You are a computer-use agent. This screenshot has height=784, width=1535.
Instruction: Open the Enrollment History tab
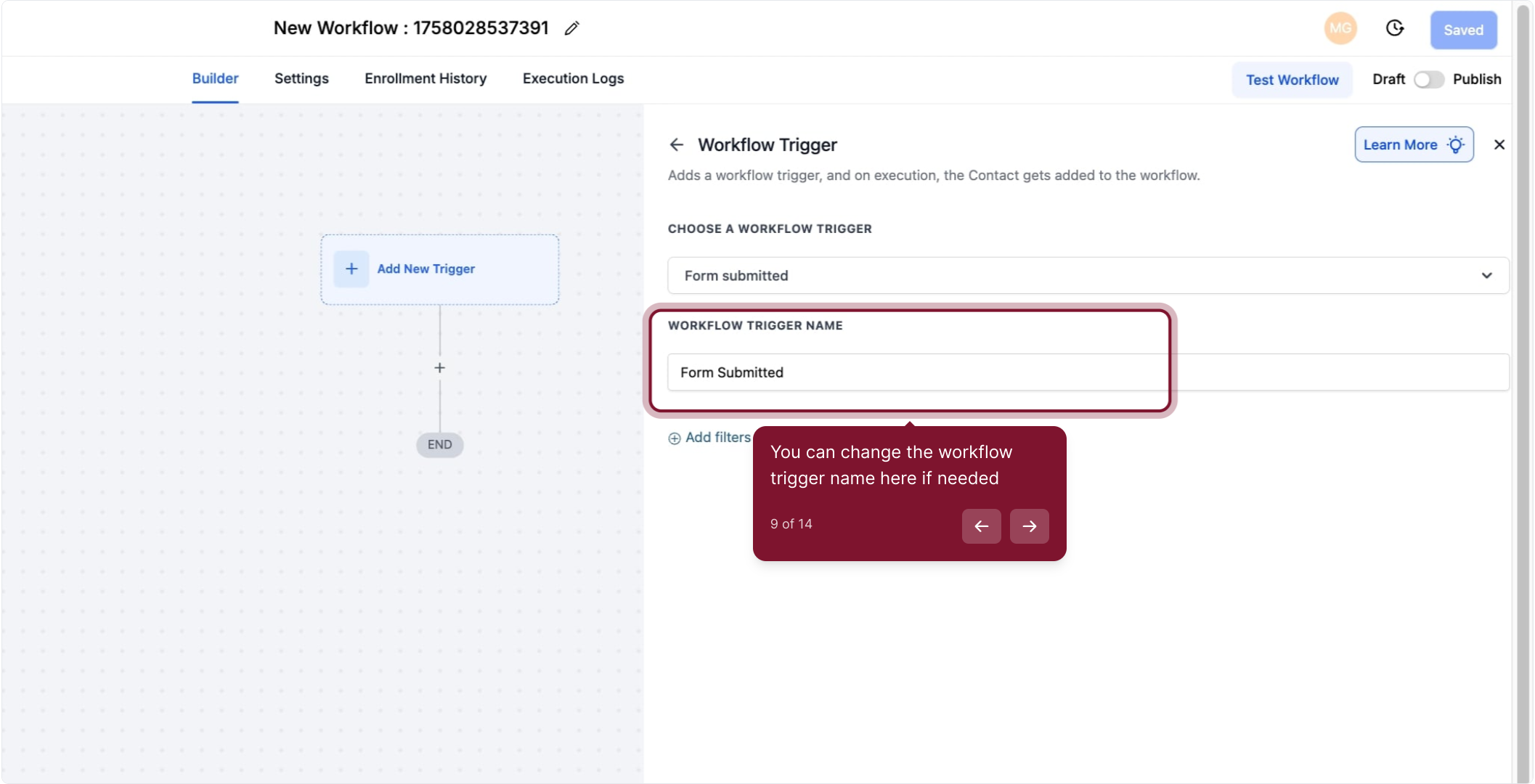(426, 78)
